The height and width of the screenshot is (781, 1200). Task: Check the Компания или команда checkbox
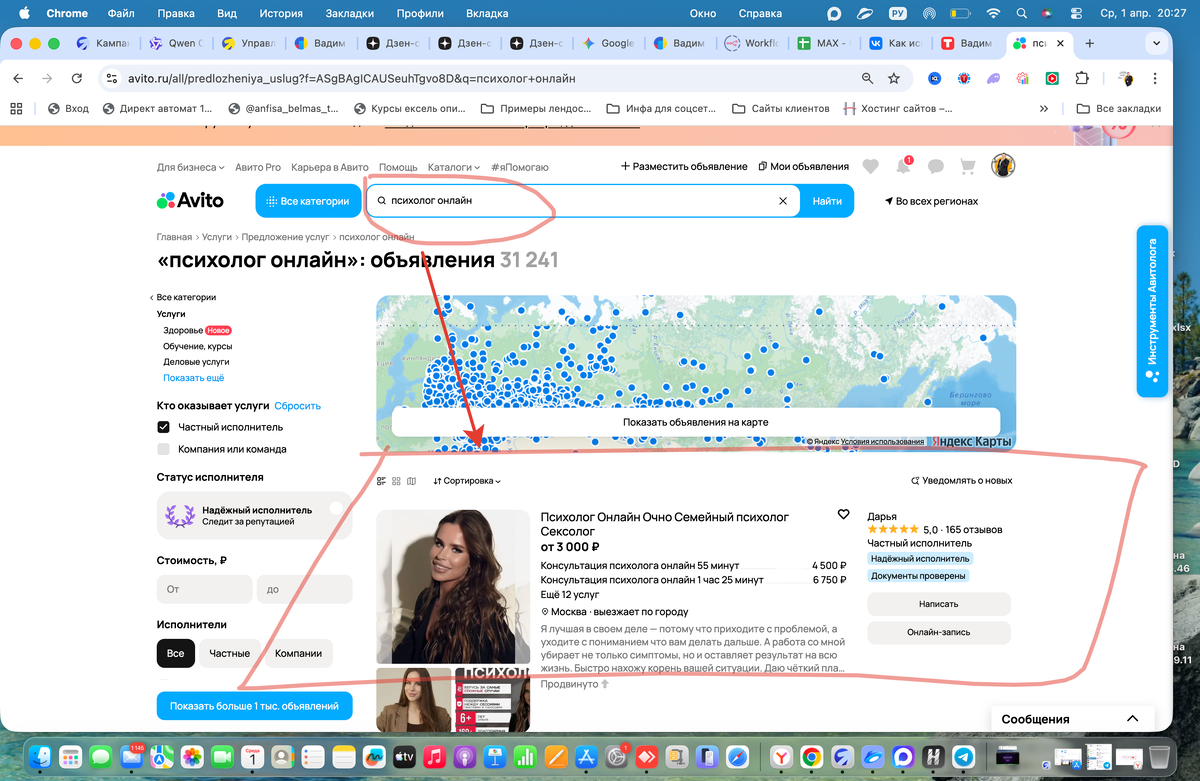point(163,449)
